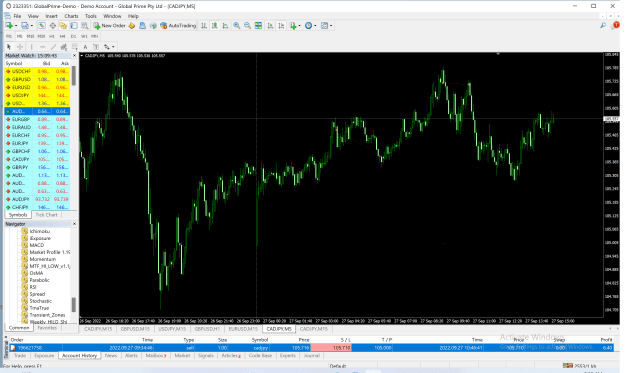The image size is (625, 373).
Task: Switch timeframe to D1
Action: (x=73, y=36)
